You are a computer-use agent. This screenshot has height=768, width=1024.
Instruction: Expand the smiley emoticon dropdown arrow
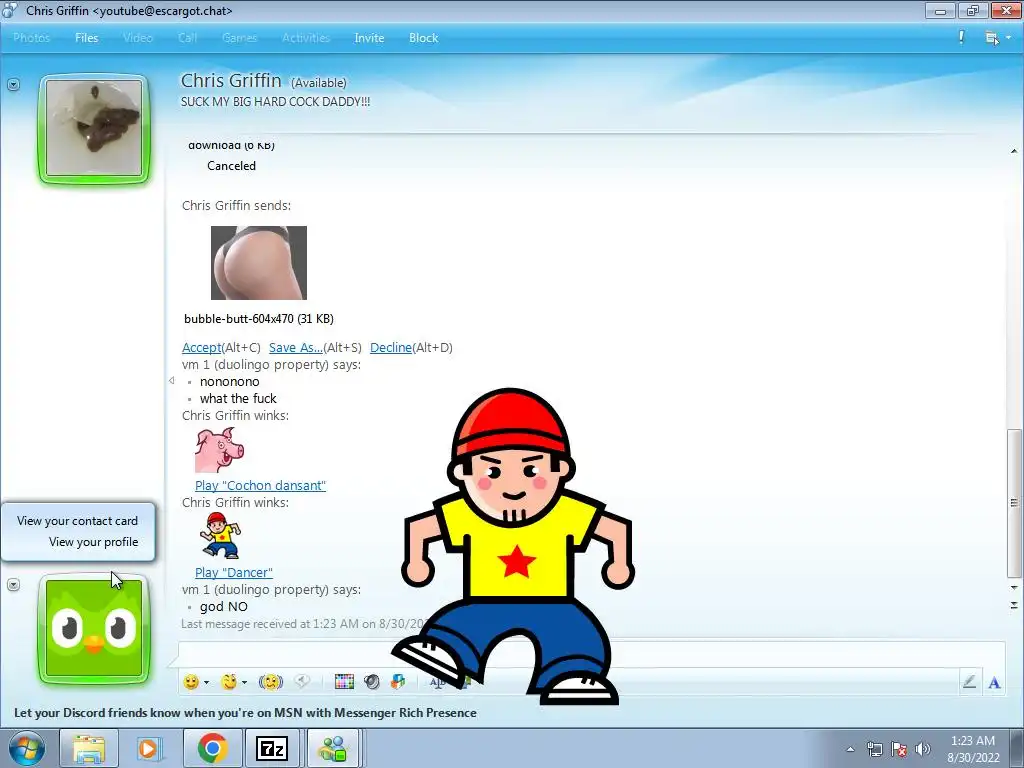[x=206, y=683]
